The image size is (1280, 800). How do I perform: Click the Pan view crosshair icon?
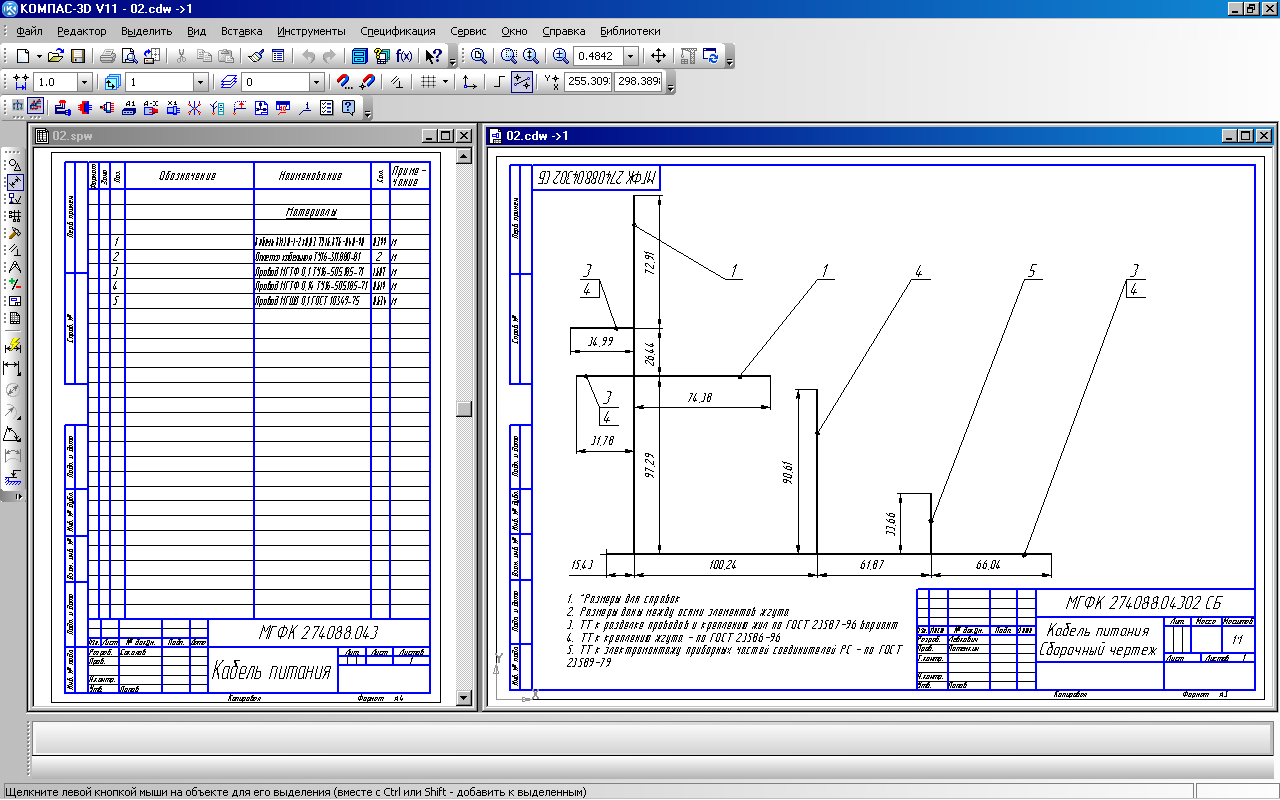point(658,56)
